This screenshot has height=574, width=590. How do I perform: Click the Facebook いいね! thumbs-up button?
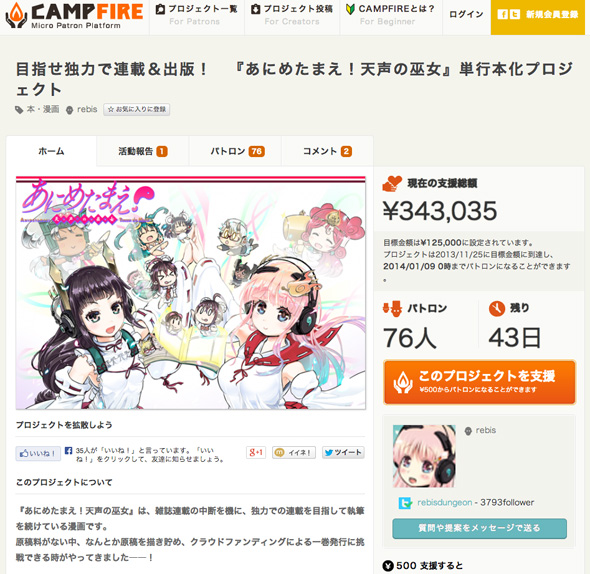38,454
